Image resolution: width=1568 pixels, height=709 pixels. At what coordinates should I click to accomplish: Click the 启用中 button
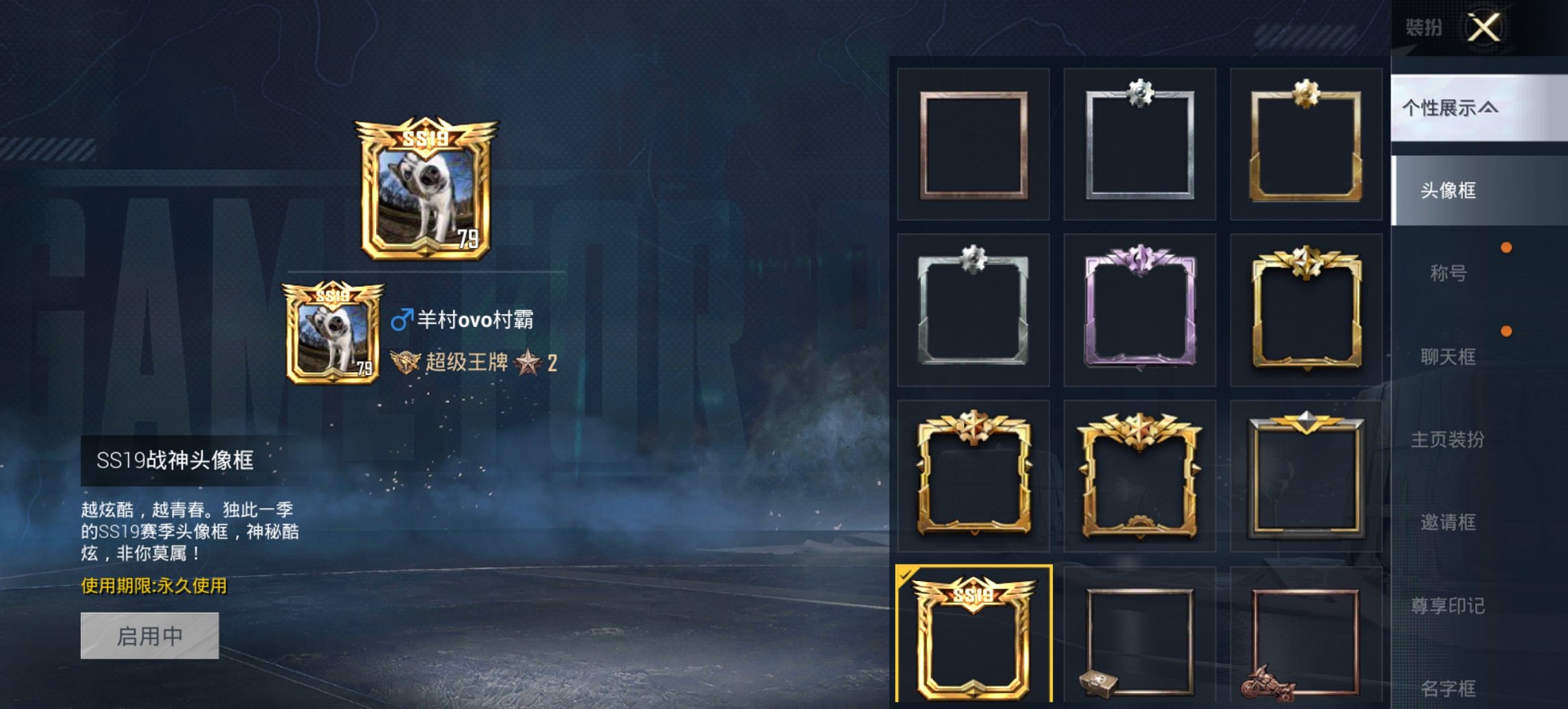(150, 636)
